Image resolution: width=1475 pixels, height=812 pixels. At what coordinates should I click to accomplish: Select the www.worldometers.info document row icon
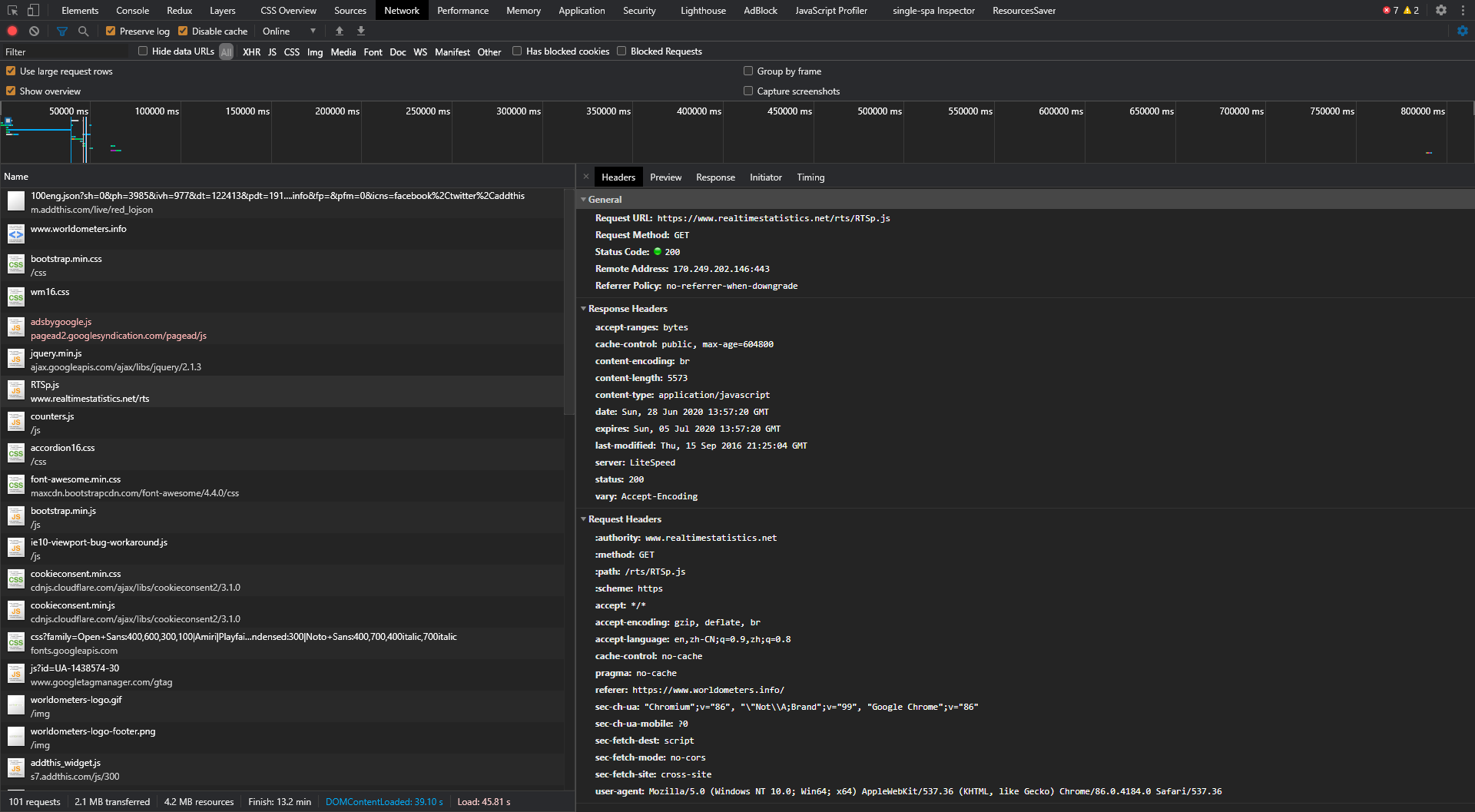pyautogui.click(x=16, y=234)
